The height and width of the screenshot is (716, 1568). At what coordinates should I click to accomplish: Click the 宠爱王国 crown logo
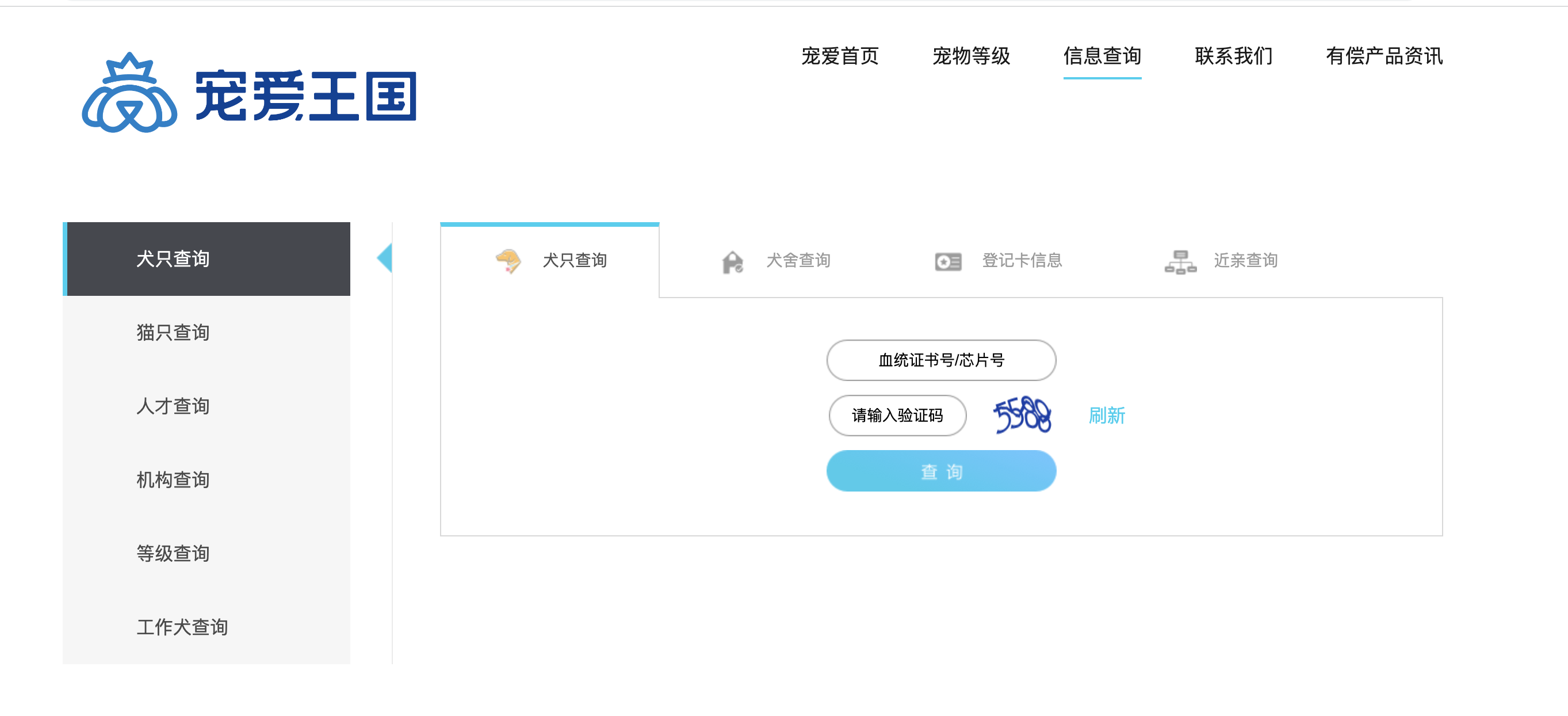coord(129,93)
